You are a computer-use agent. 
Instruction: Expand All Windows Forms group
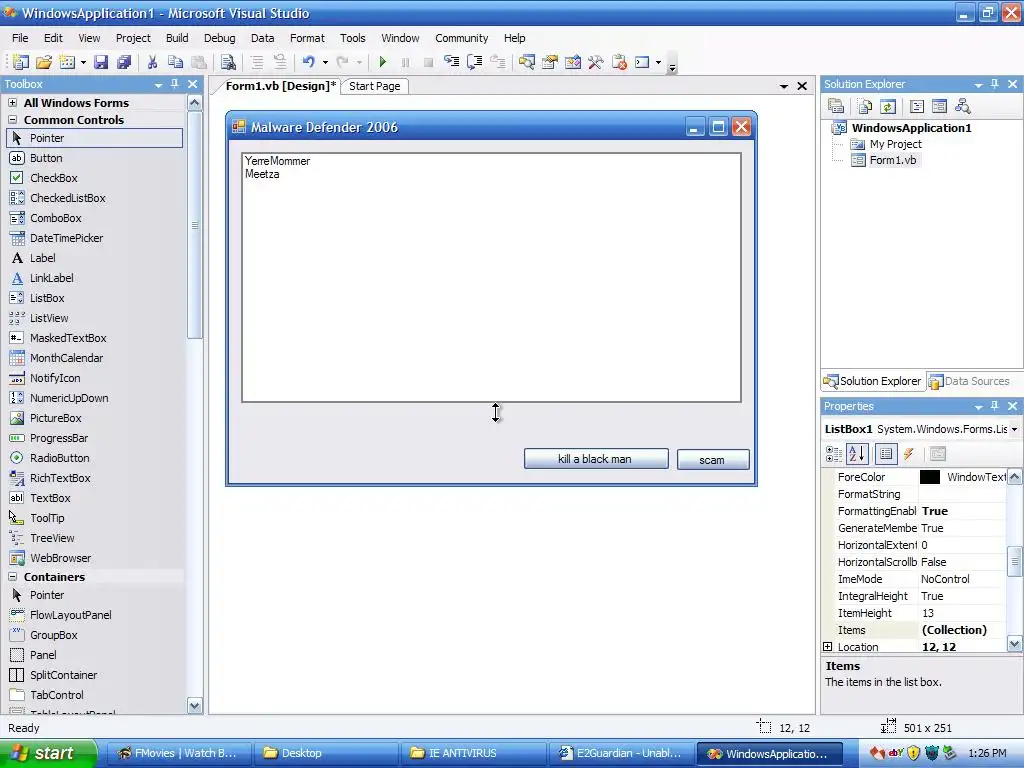point(12,103)
